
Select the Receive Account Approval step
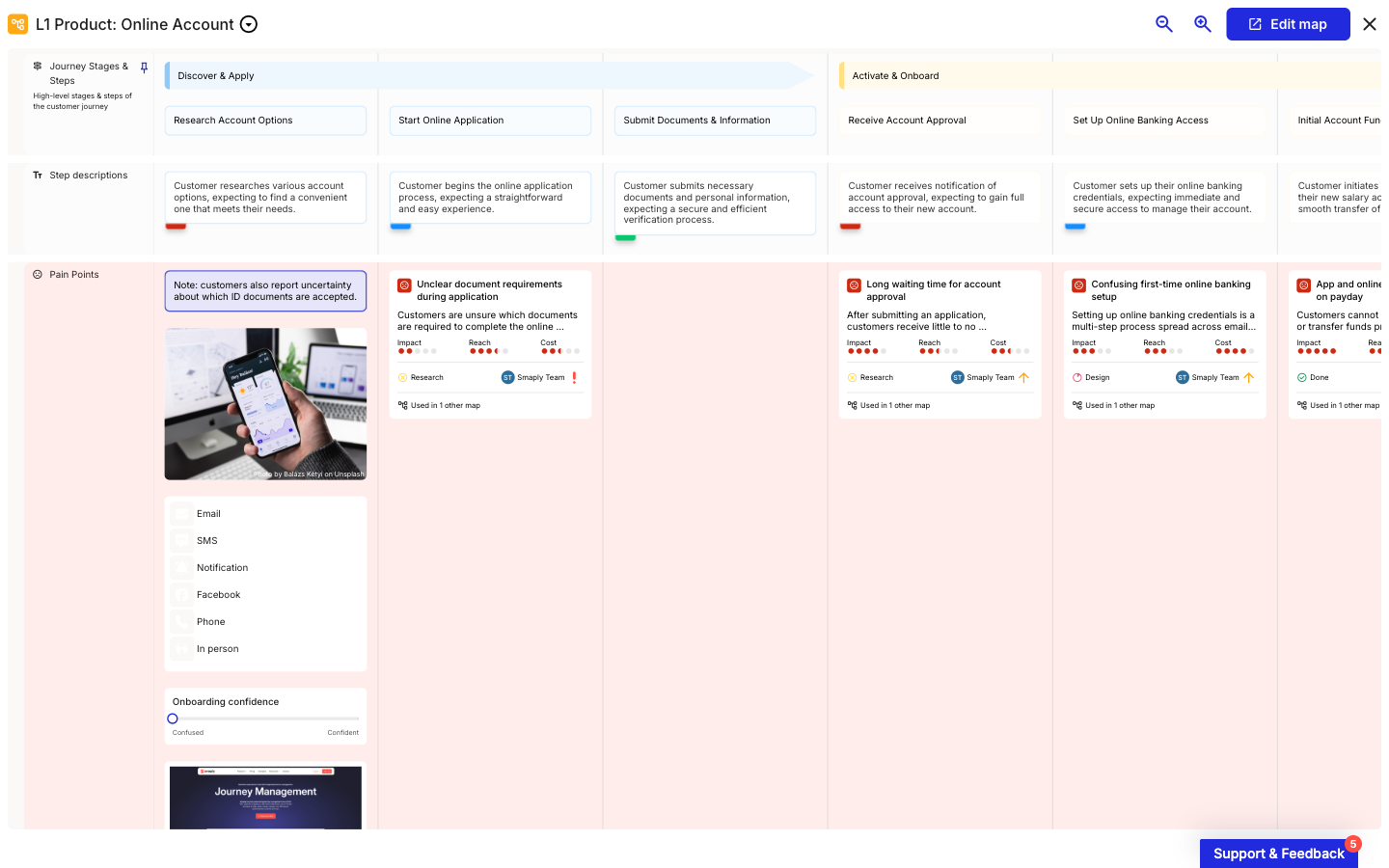(940, 121)
